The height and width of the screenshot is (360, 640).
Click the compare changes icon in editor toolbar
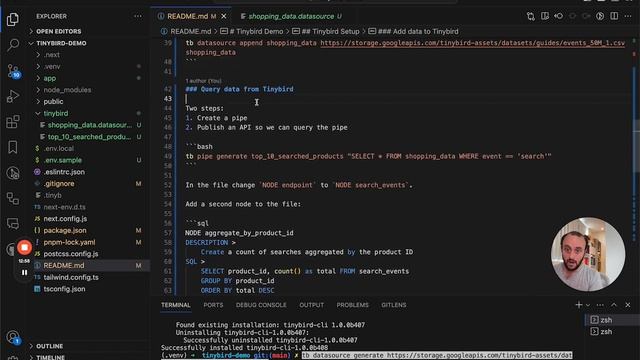pyautogui.click(x=530, y=16)
